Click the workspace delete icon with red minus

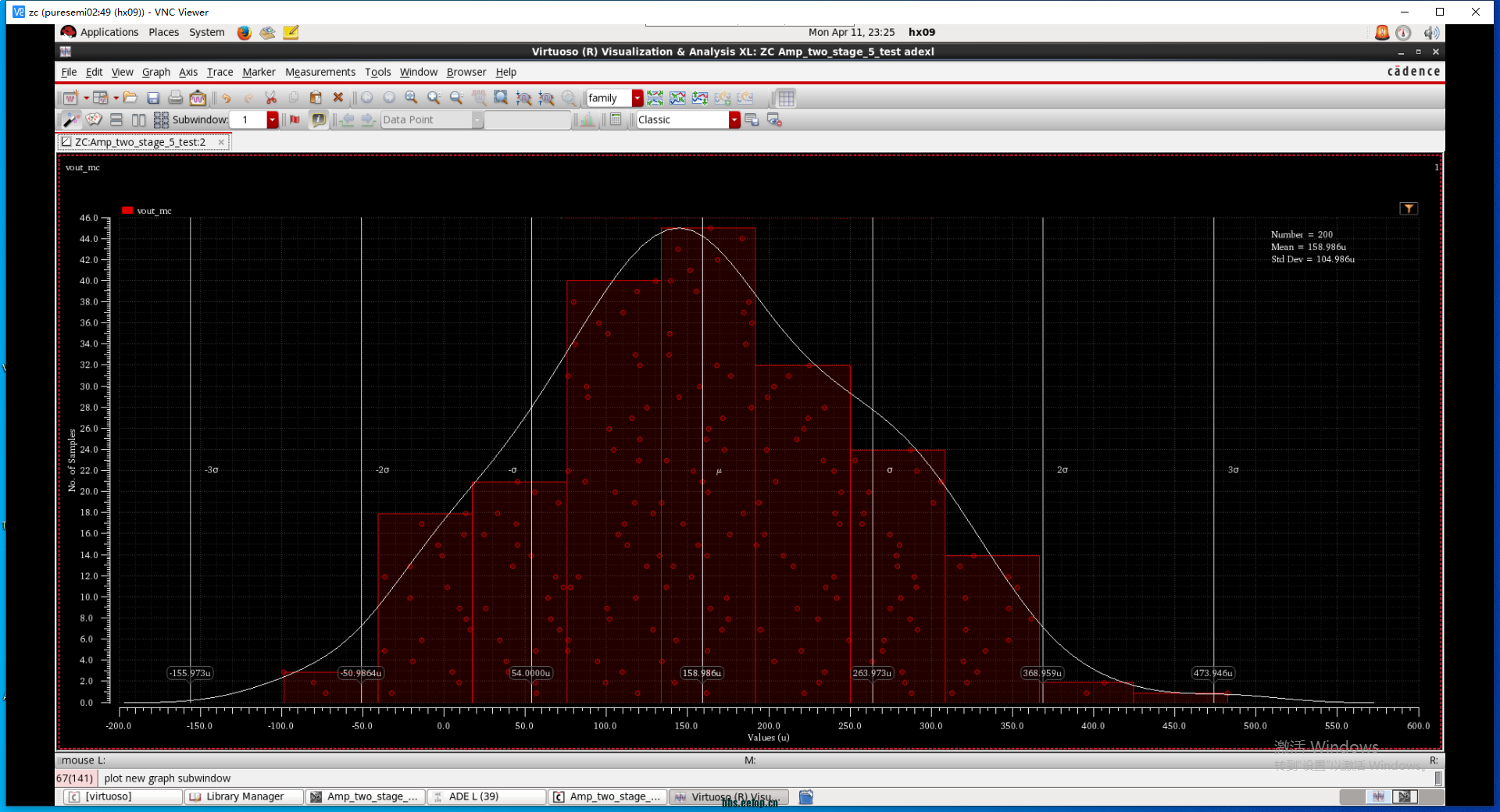(775, 119)
